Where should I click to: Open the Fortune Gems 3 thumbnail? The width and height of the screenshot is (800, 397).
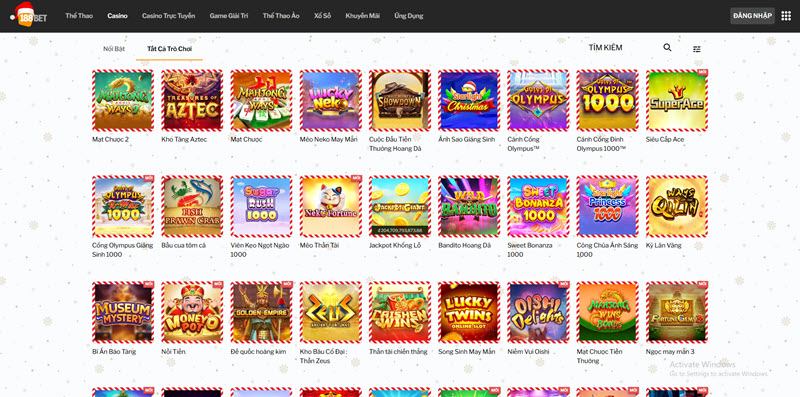coord(677,312)
